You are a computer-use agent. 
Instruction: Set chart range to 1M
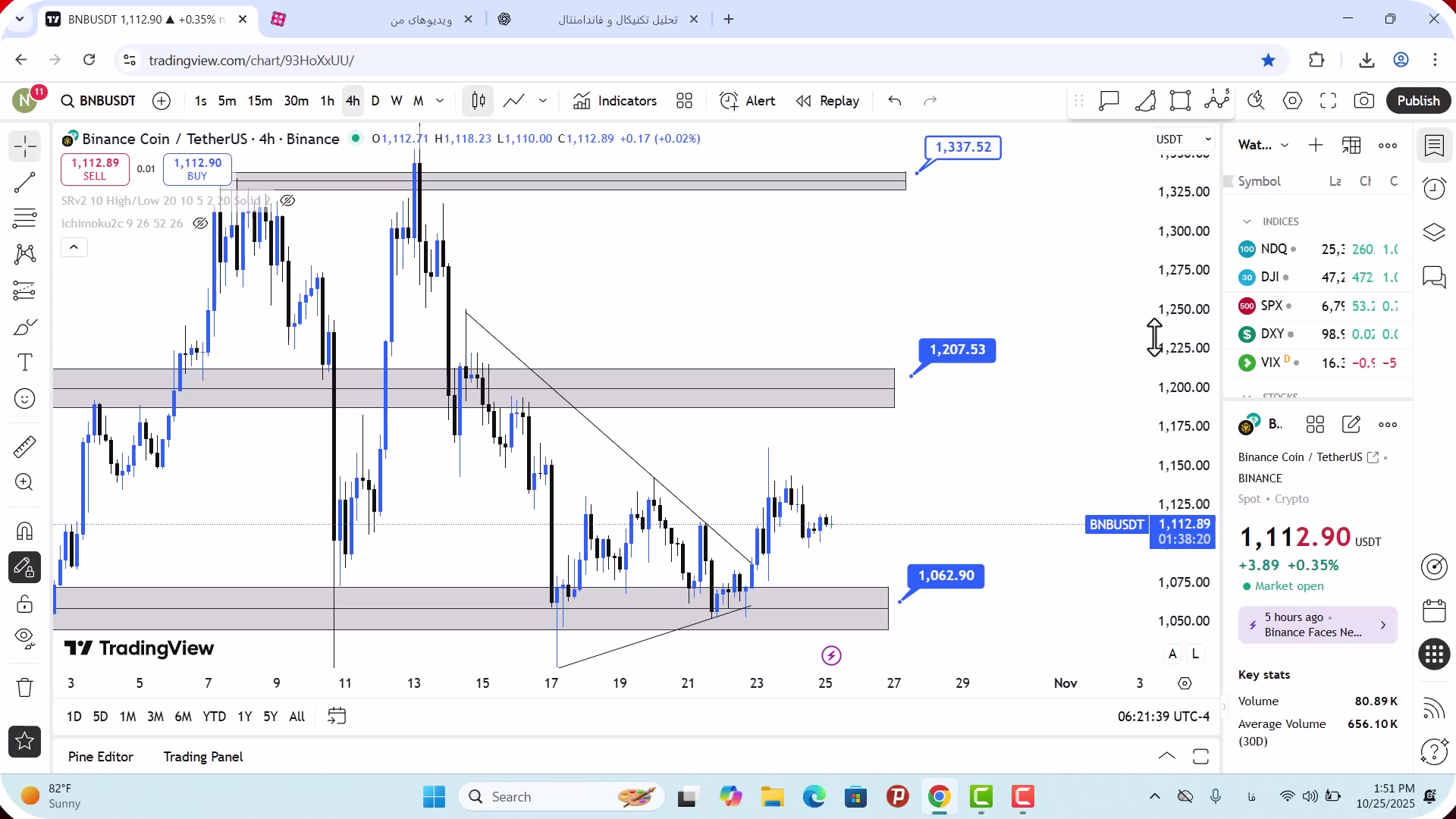127,717
